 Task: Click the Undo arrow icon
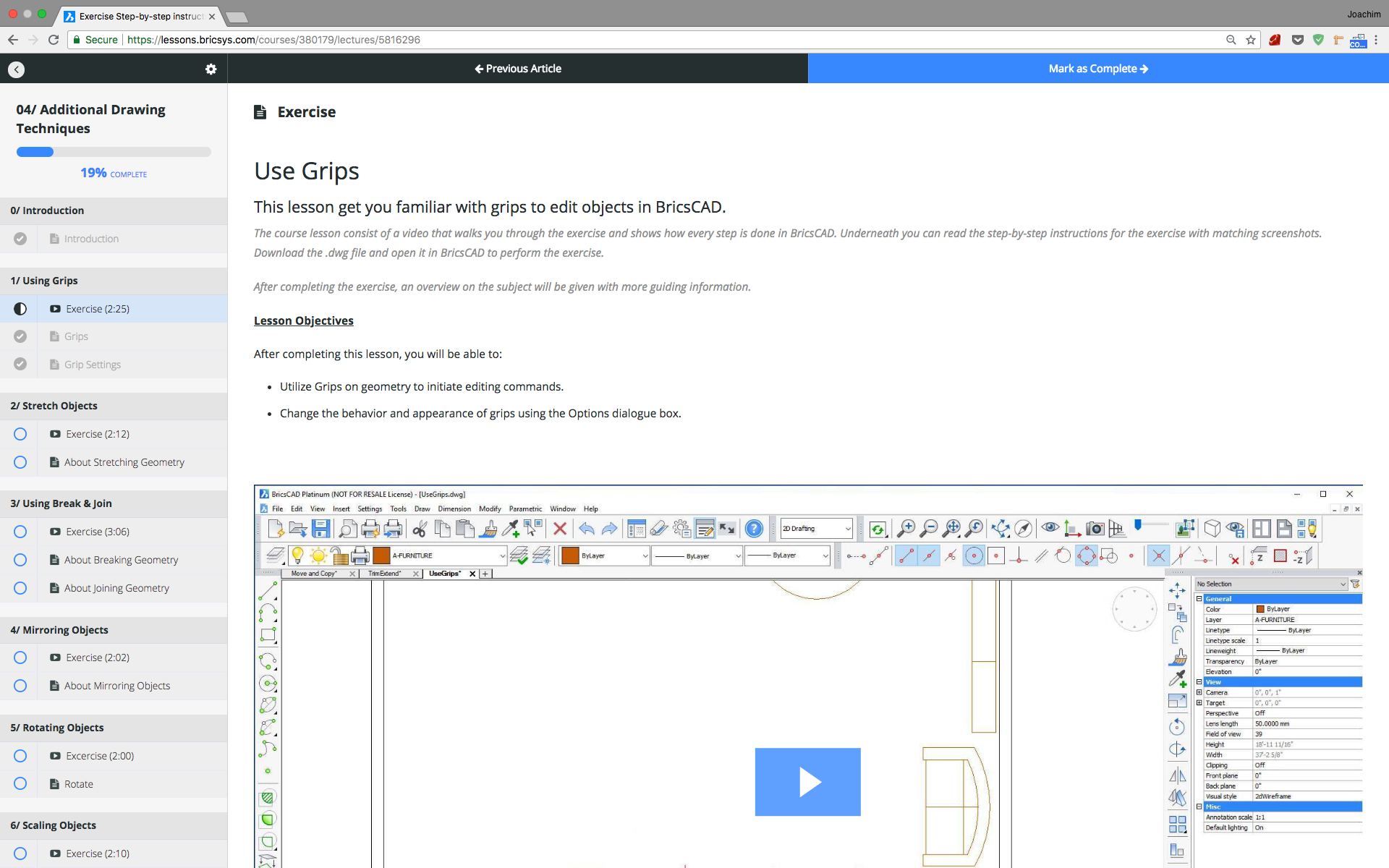click(587, 529)
